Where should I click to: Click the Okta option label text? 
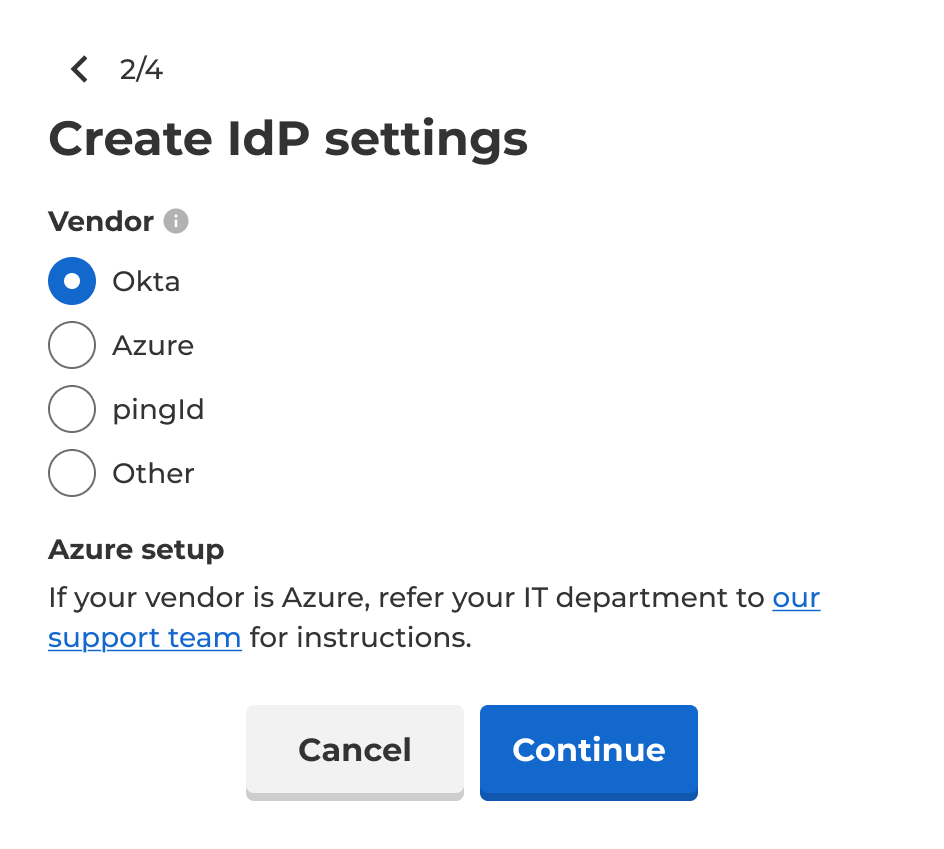(146, 281)
